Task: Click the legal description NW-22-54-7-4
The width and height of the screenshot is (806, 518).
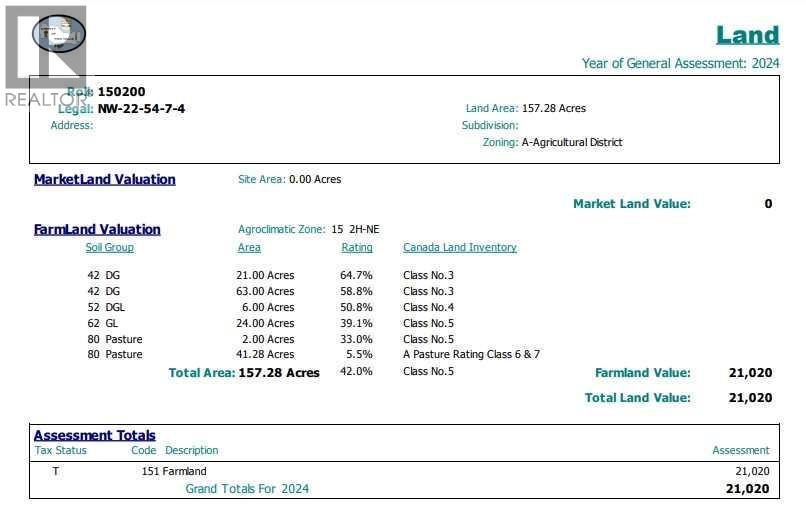Action: point(141,109)
